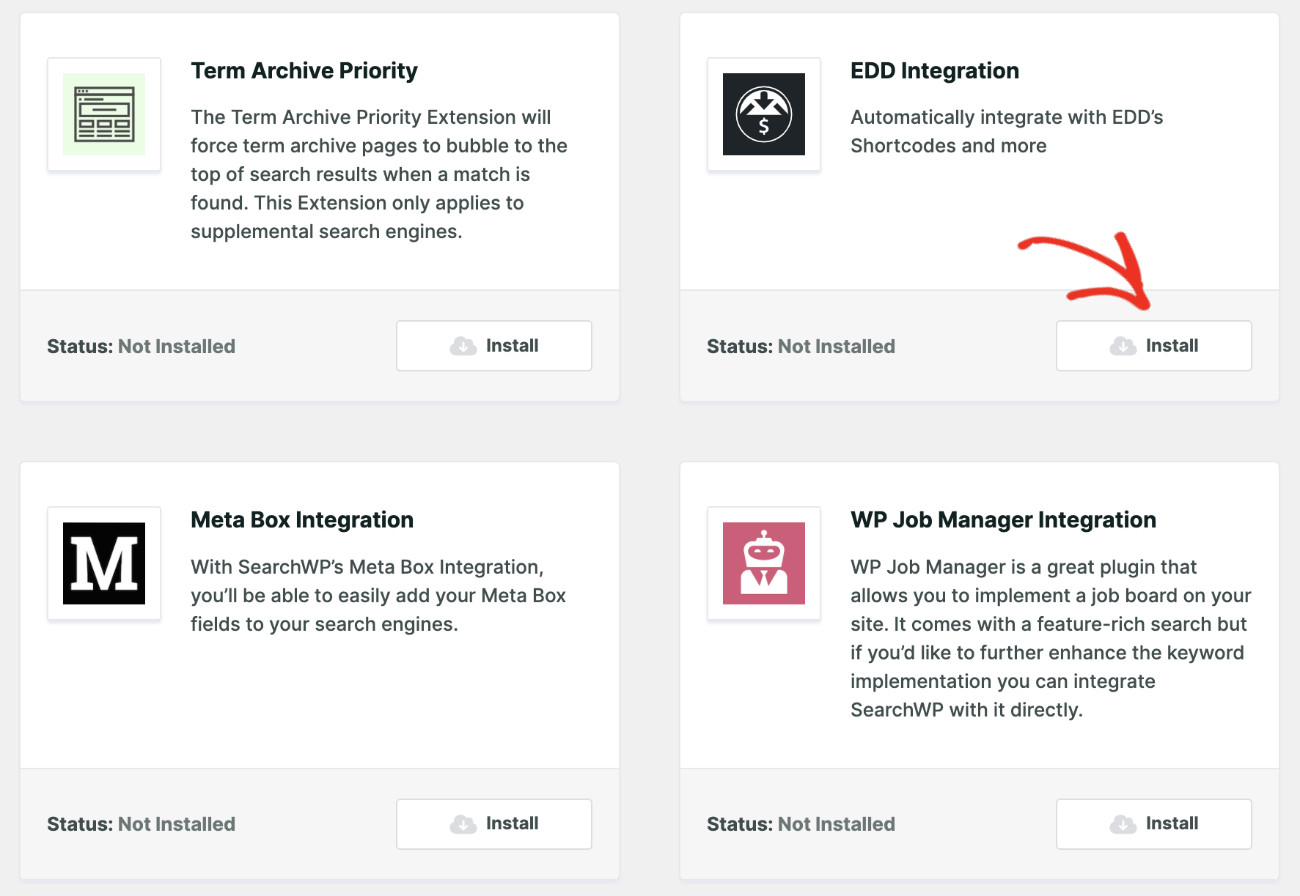
Task: Open the Term Archive Priority title link
Action: point(304,71)
